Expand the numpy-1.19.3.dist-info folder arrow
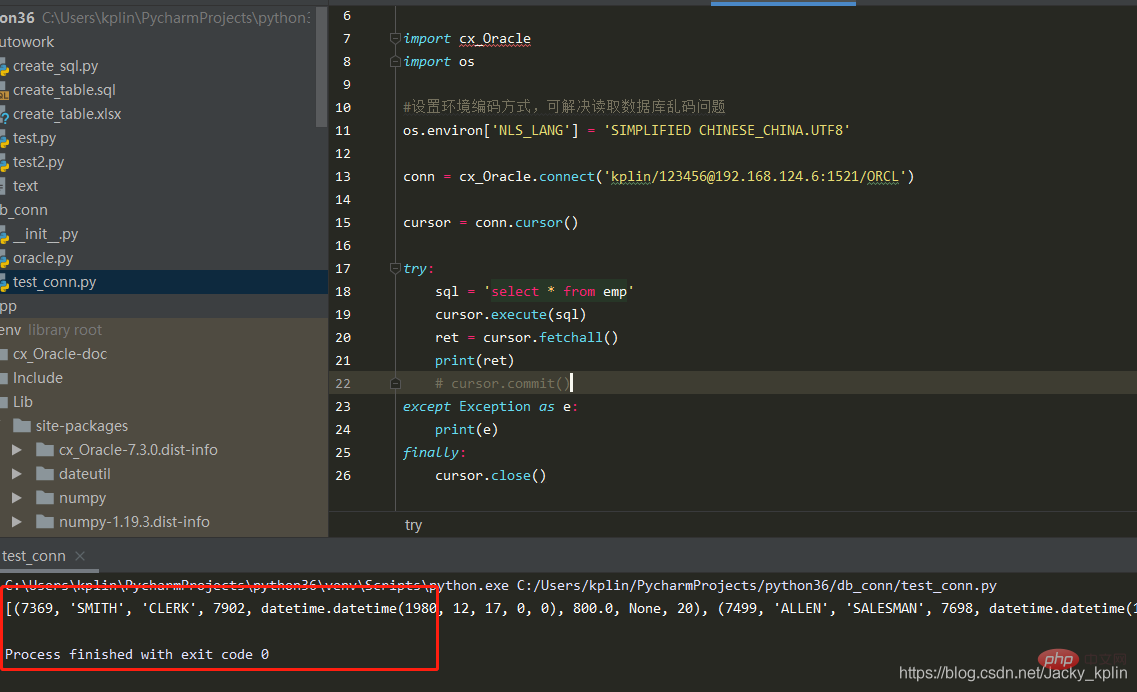 (16, 522)
